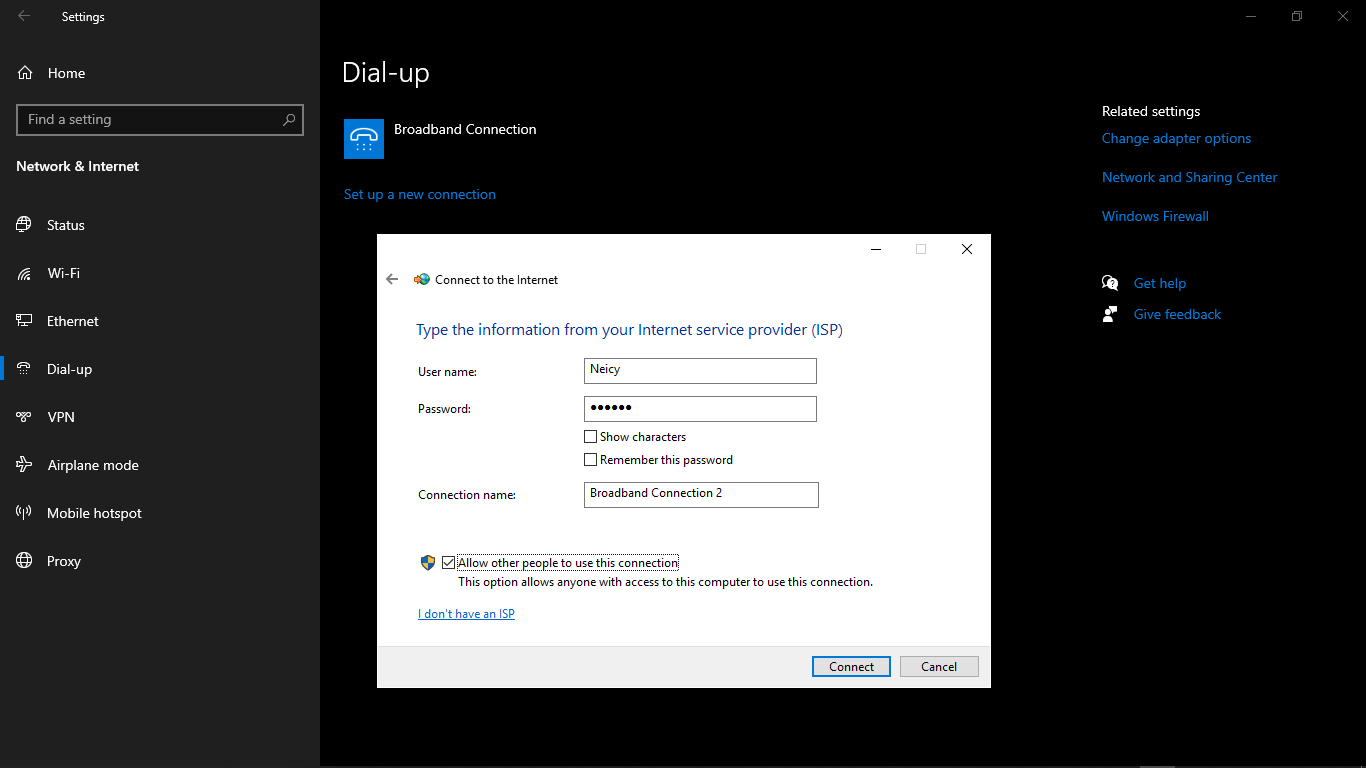Click the Proxy globe icon
Screen dimensions: 1366x768
point(24,561)
